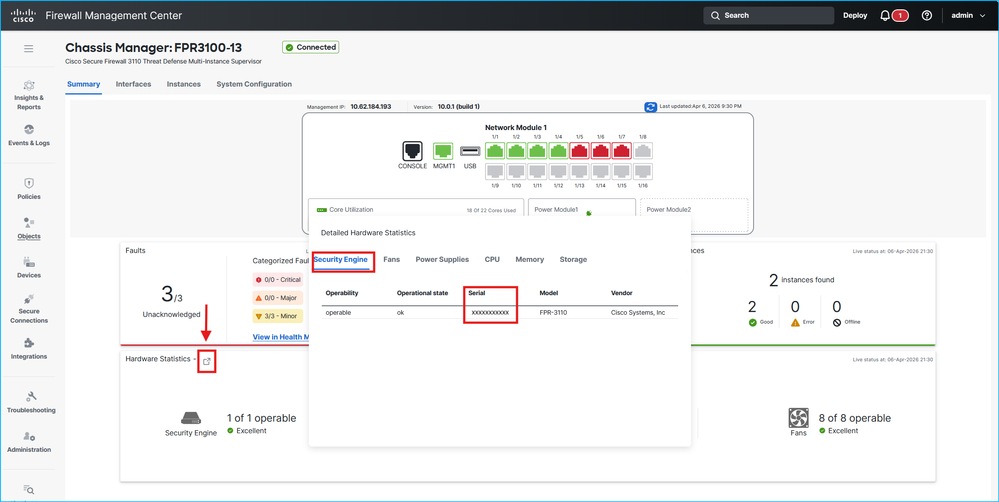Open Integrations in sidebar
999x502 pixels.
(x=29, y=349)
